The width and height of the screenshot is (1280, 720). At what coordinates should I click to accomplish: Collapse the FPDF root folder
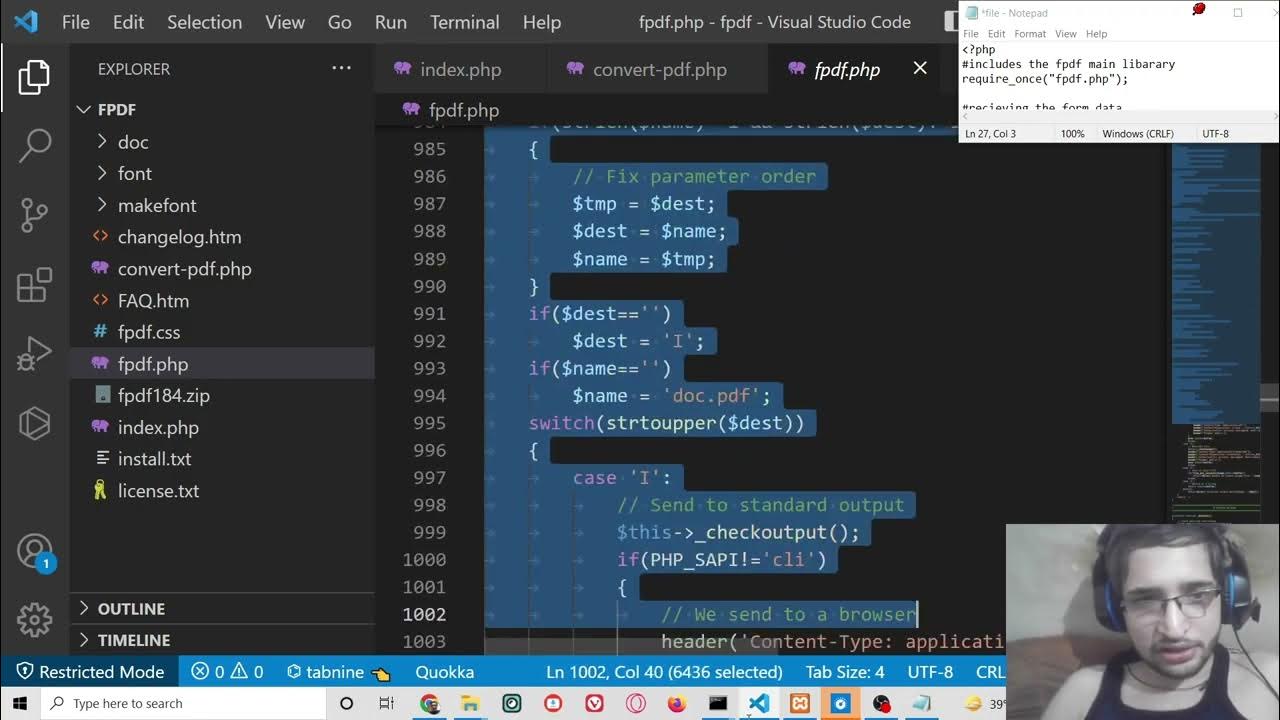(x=116, y=110)
